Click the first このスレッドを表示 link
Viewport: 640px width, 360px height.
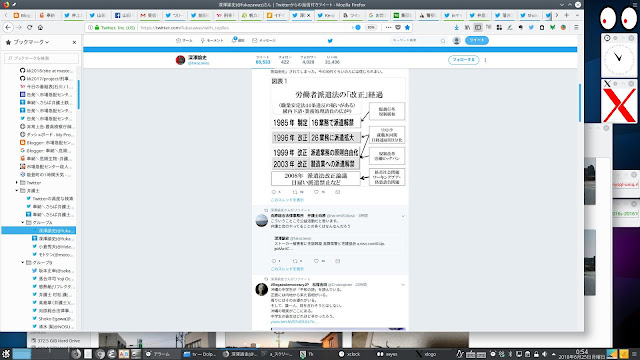pos(287,200)
